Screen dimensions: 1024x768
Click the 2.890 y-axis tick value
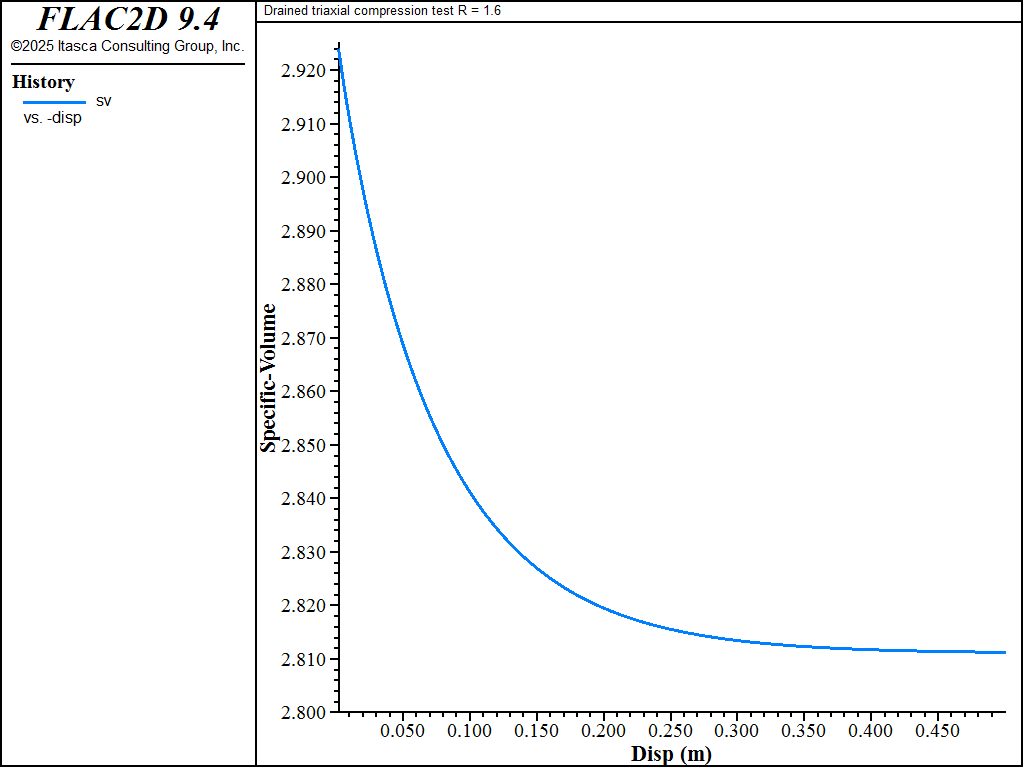pos(302,231)
